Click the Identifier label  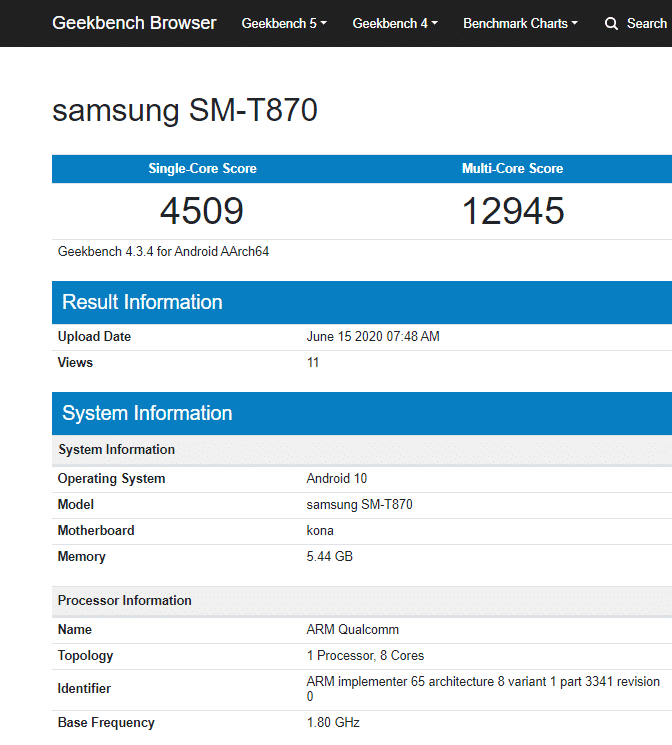pyautogui.click(x=84, y=688)
